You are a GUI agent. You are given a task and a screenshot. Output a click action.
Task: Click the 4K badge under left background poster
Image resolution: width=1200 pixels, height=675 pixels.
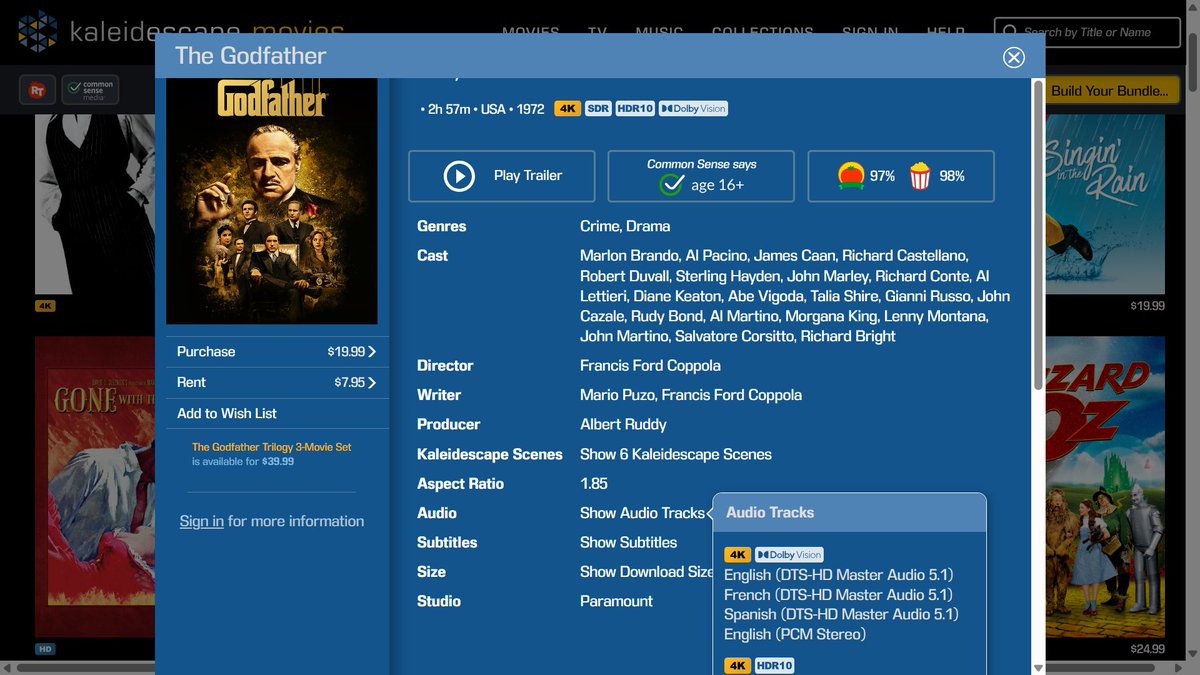point(45,306)
